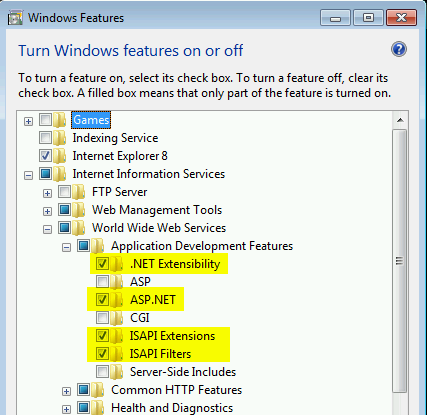Click the Common HTTP Features folder icon
427x415 pixels.
point(98,390)
